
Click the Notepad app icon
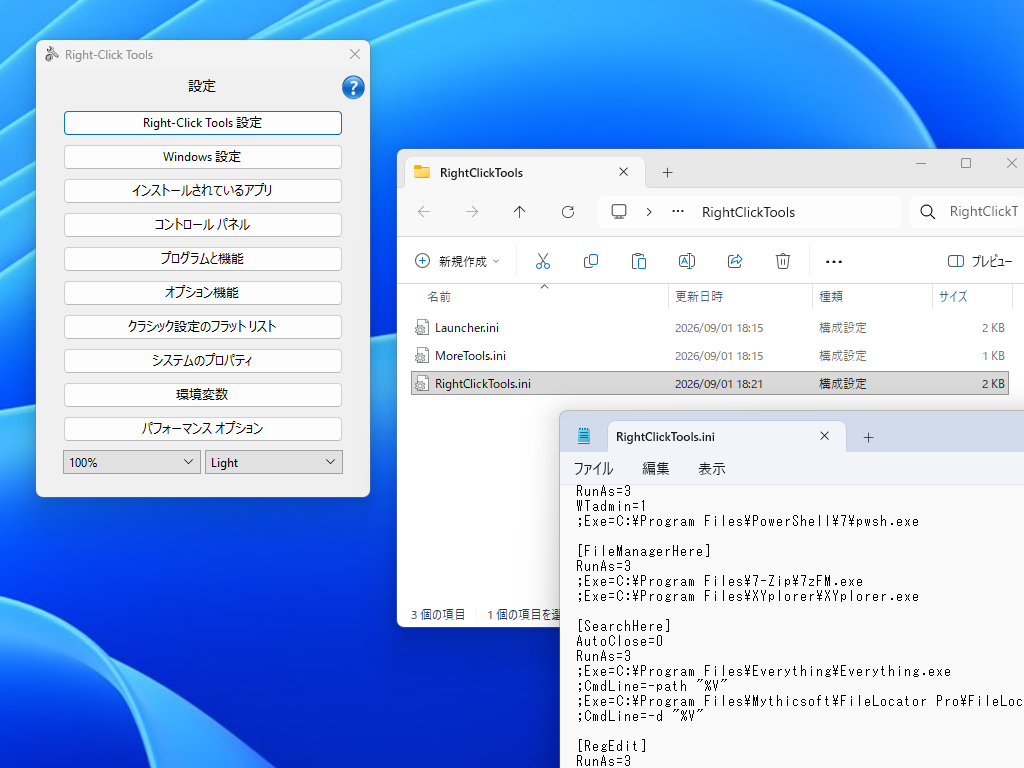(x=584, y=436)
